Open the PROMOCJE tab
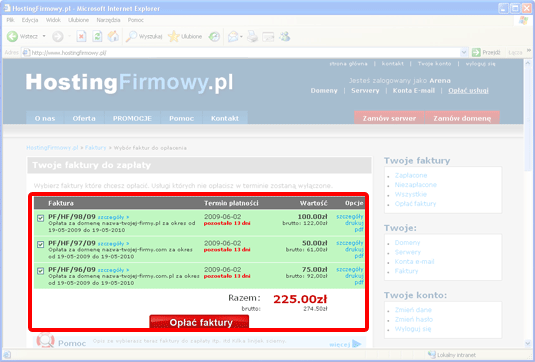Image resolution: width=535 pixels, height=362 pixels. [x=132, y=118]
